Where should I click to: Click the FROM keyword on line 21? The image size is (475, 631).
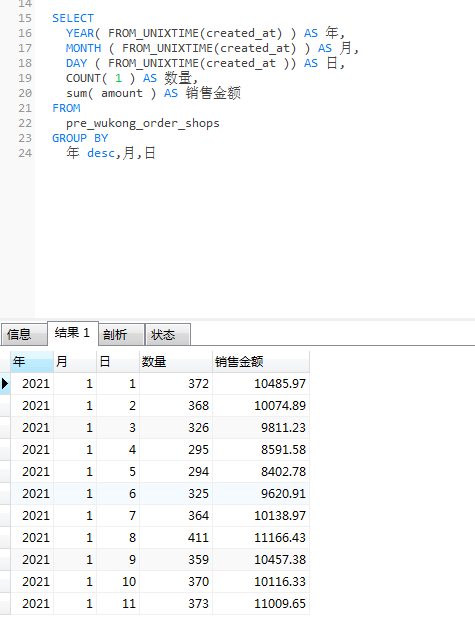tap(66, 108)
